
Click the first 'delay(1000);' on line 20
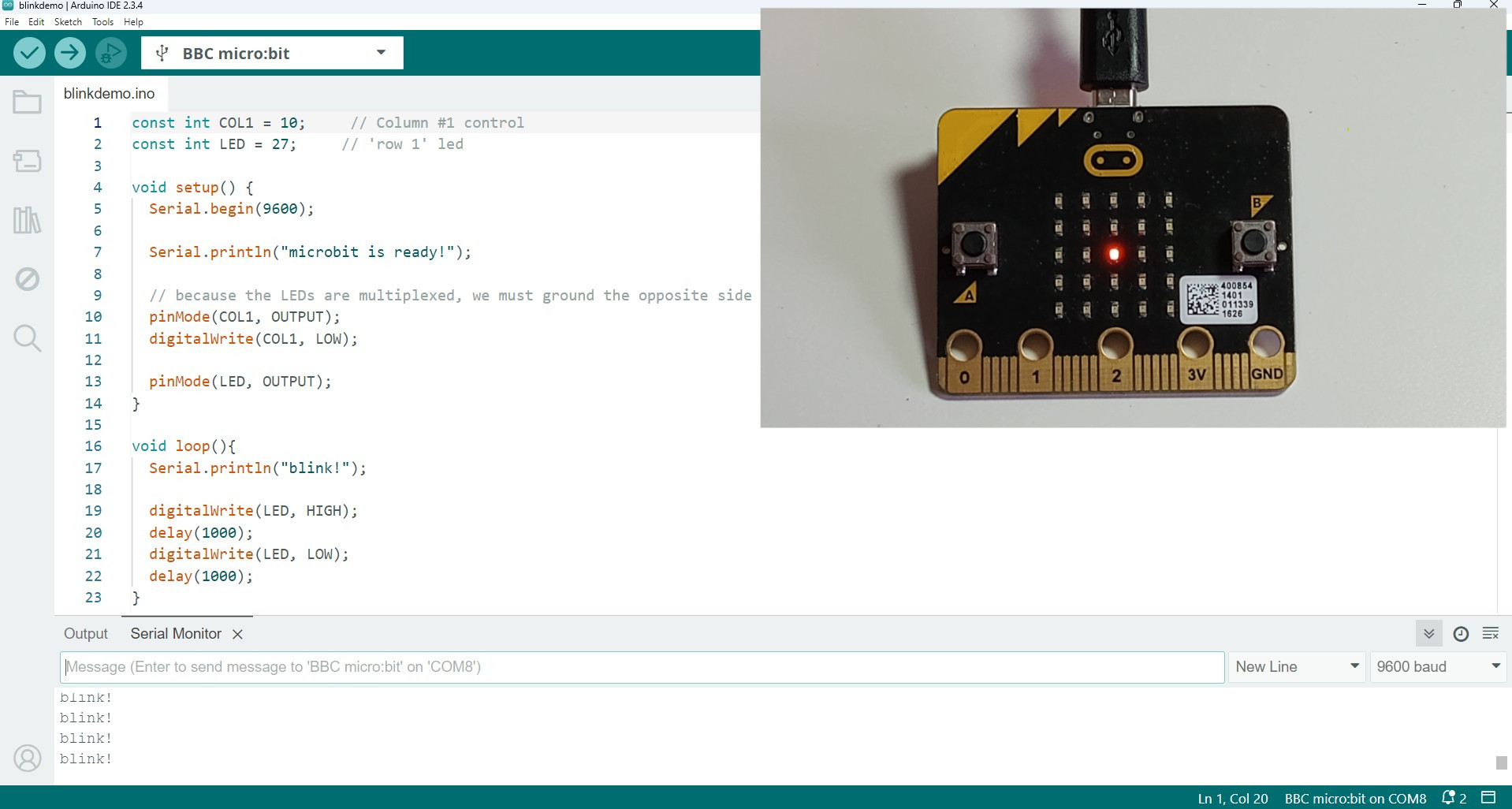click(x=201, y=533)
